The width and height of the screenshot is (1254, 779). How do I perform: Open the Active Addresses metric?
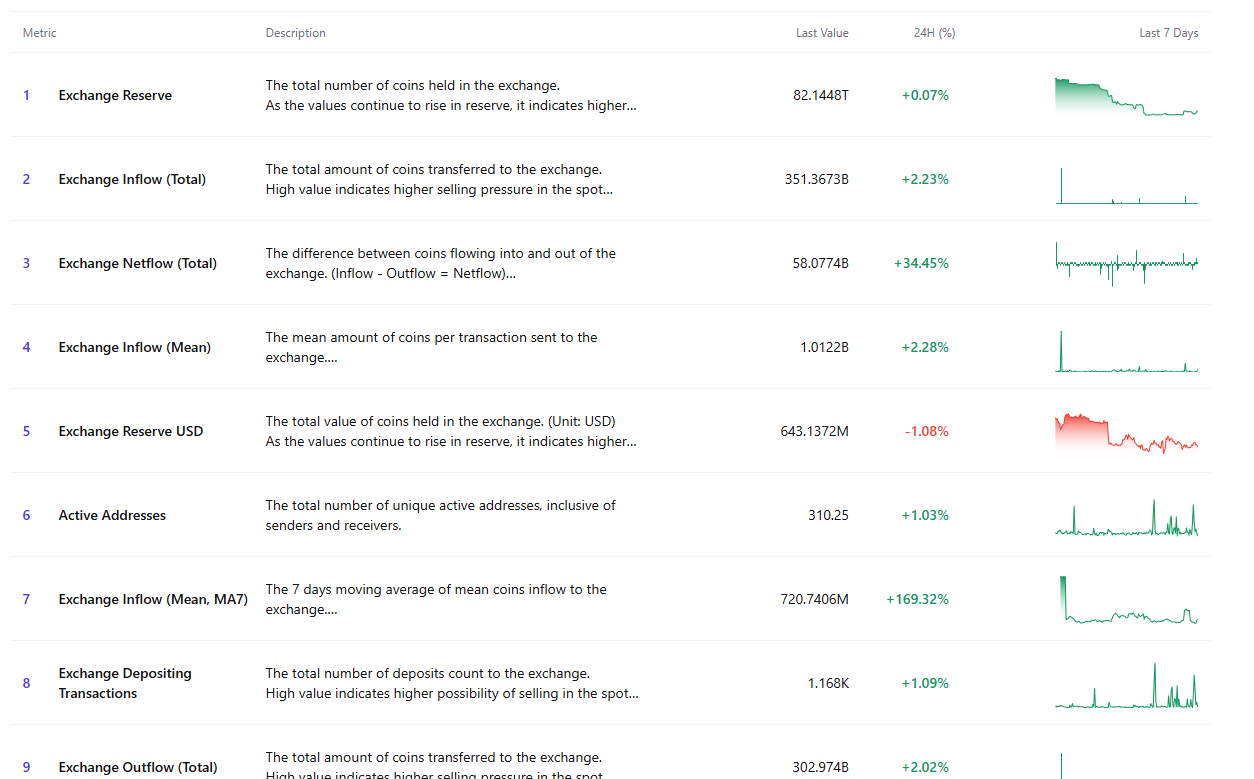[112, 516]
